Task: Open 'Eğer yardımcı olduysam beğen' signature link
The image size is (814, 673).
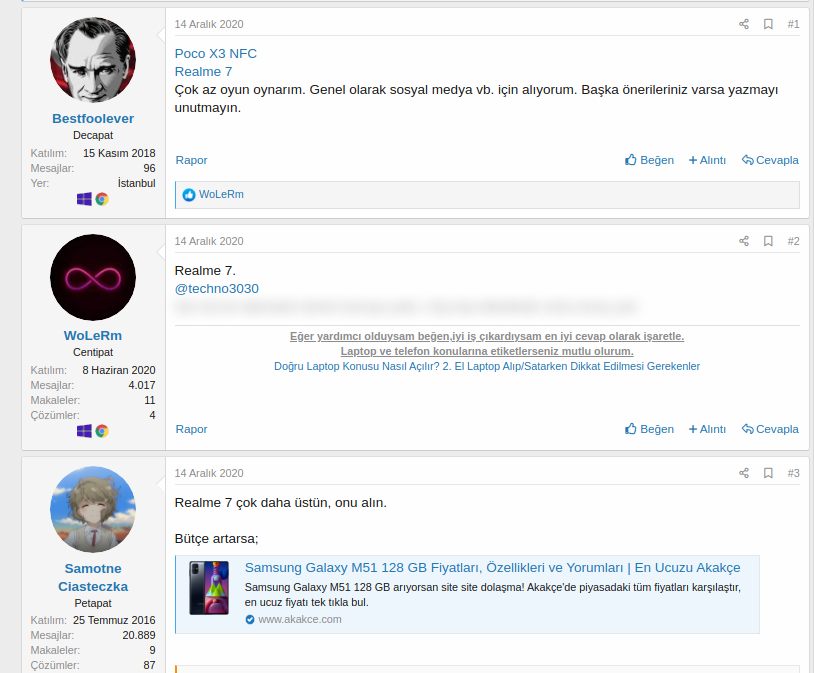Action: pos(487,336)
